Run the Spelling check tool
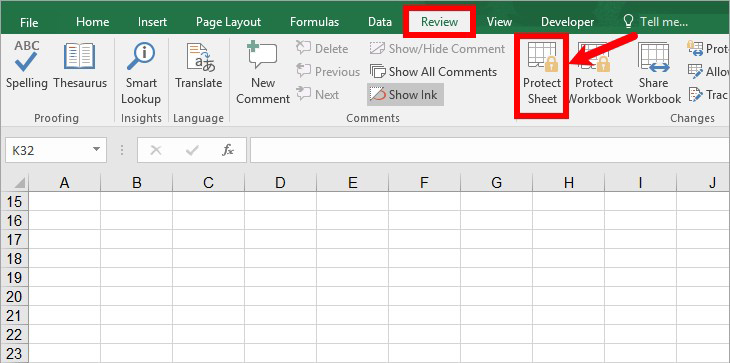This screenshot has height=363, width=730. coord(26,65)
